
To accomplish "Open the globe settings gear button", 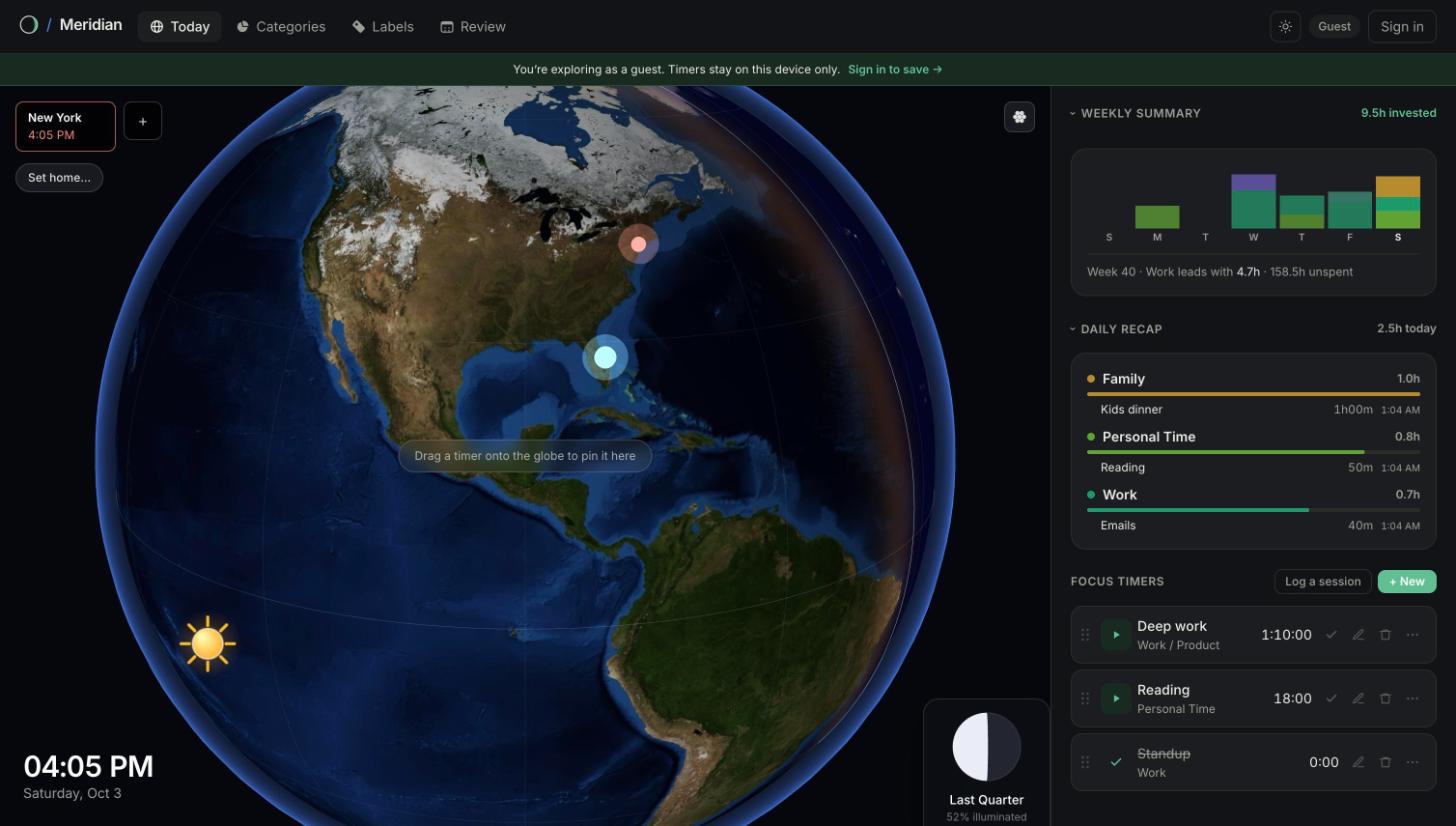I will [x=1019, y=117].
